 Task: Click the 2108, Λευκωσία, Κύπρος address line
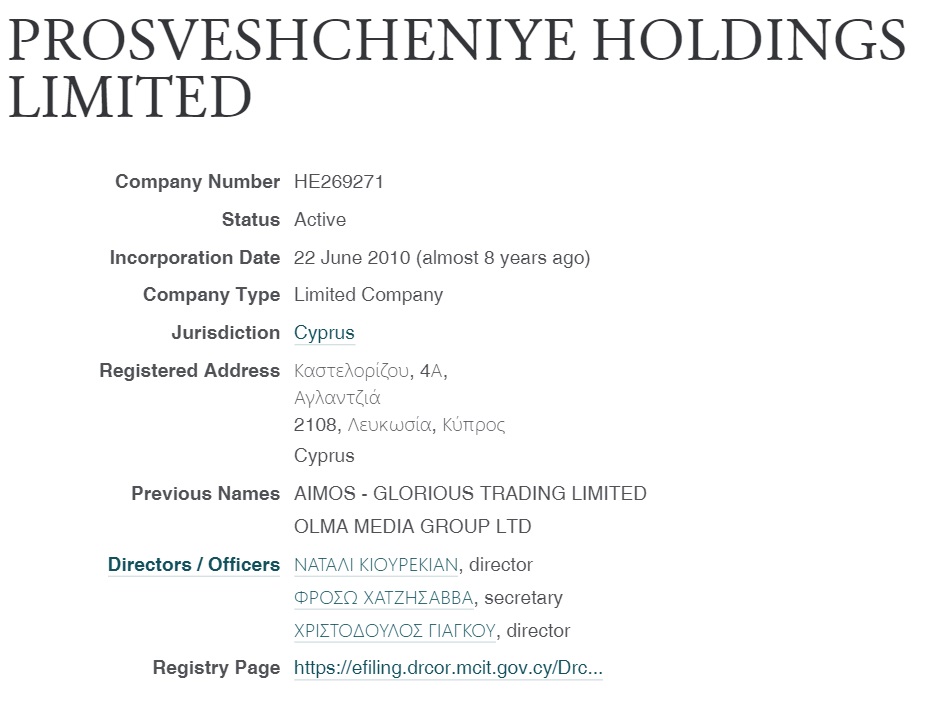click(399, 425)
